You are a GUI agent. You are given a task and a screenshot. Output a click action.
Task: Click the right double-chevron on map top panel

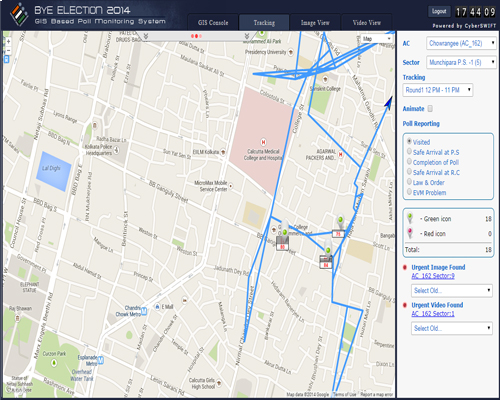point(247,36)
